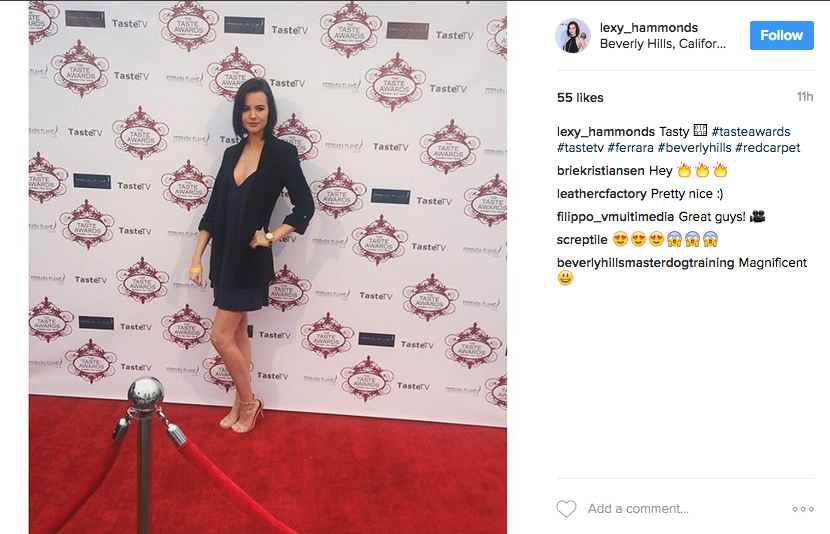
Task: Open the 55 likes list
Action: (x=580, y=97)
